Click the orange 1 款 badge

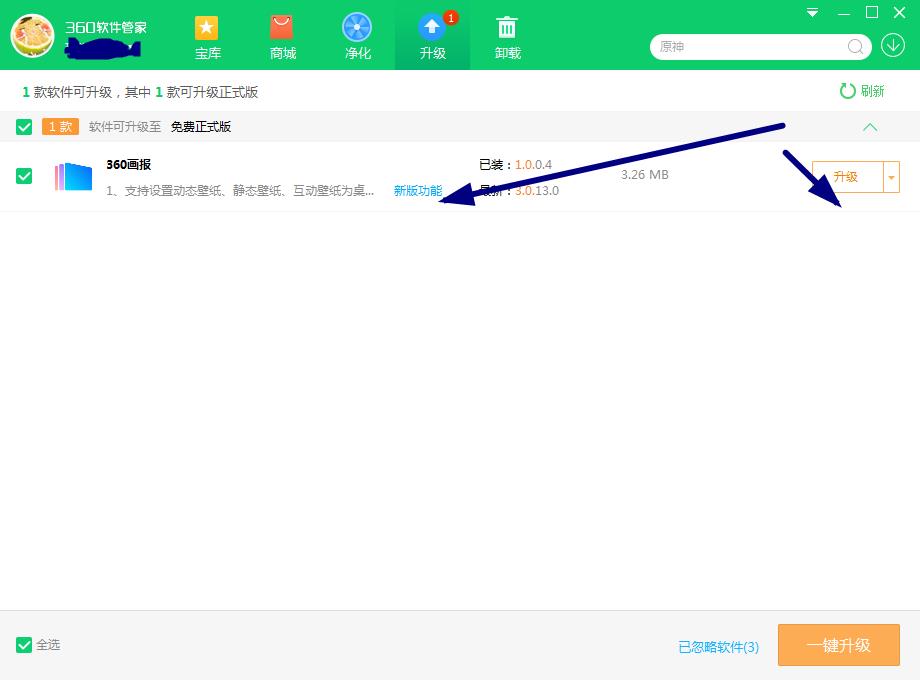60,127
